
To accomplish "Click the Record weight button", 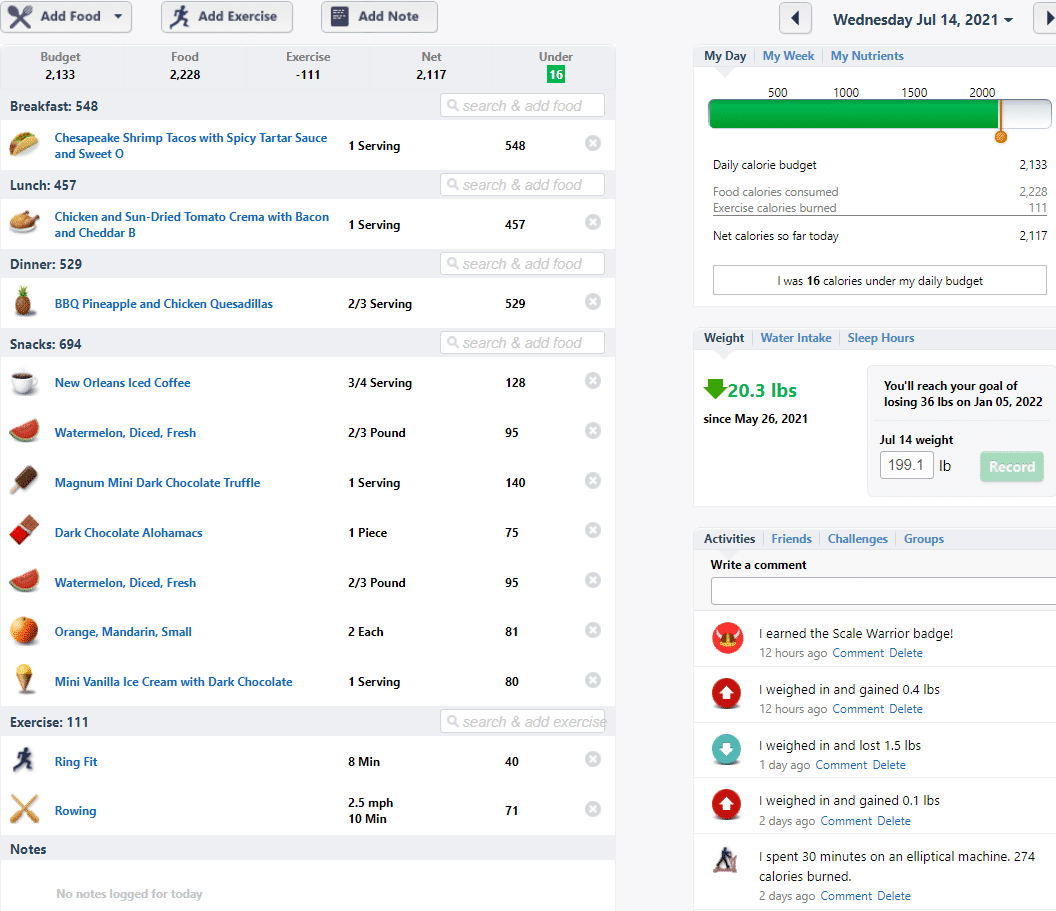I will click(x=1012, y=467).
